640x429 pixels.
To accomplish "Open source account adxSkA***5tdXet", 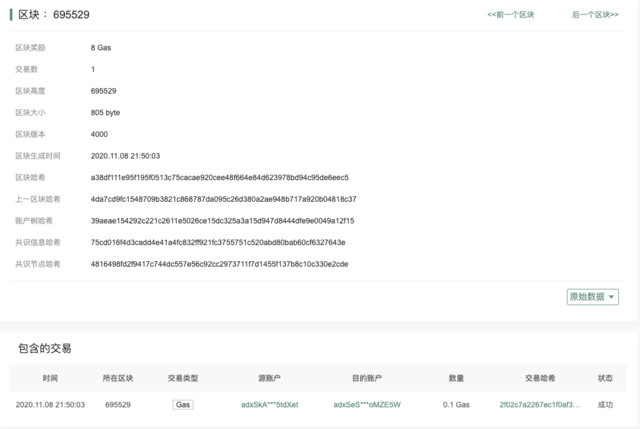I will [x=270, y=405].
